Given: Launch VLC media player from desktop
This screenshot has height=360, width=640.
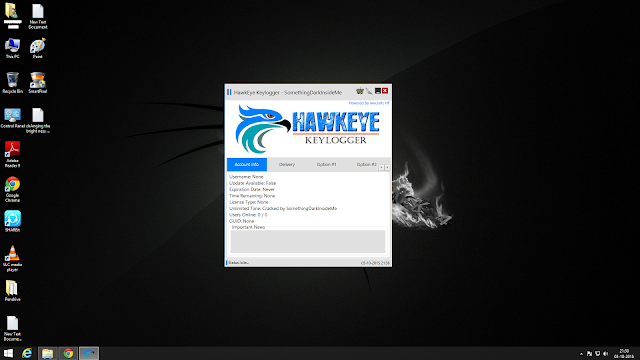Looking at the screenshot, I should [x=12, y=259].
